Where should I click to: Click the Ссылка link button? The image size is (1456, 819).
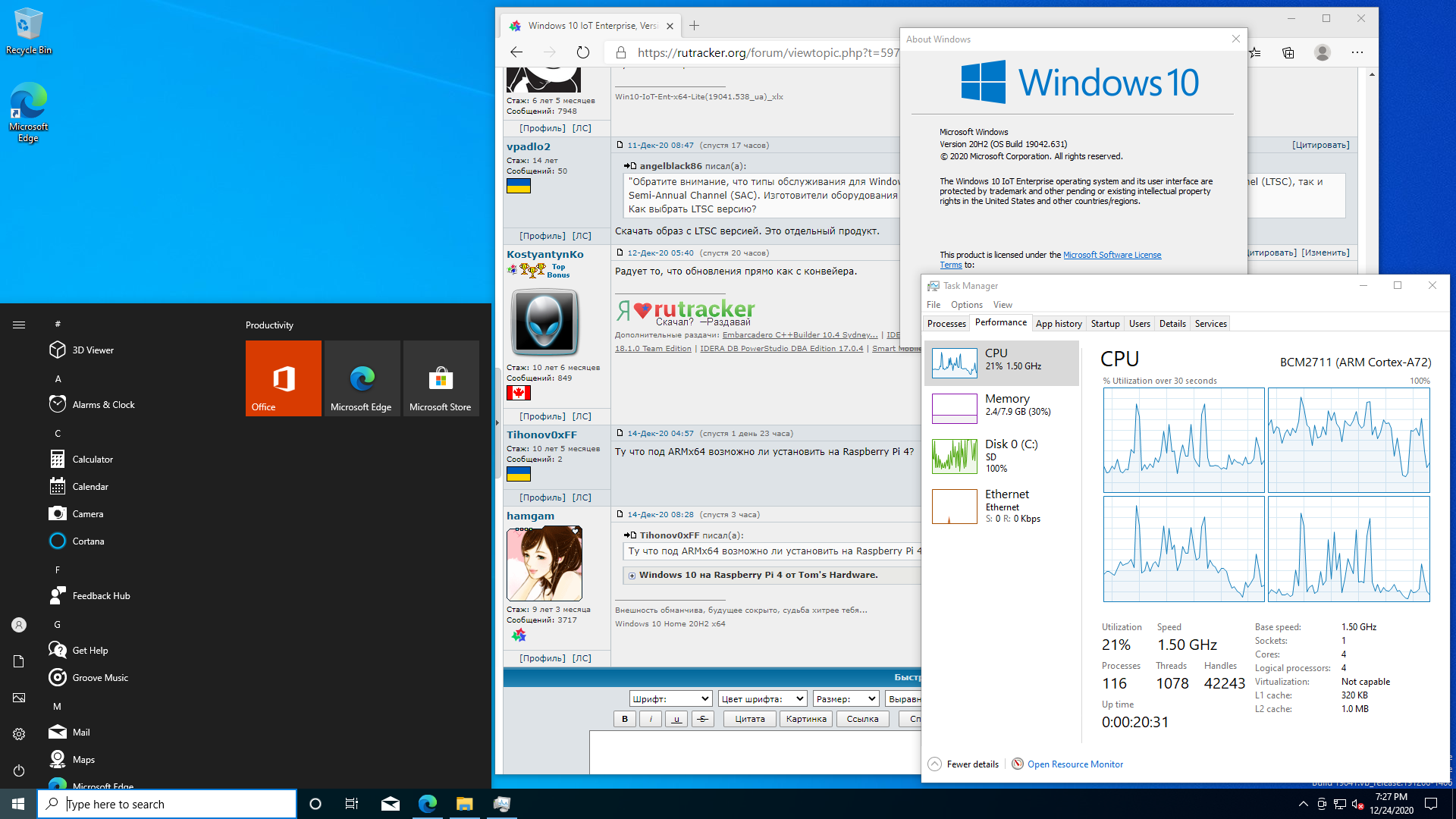coord(863,719)
